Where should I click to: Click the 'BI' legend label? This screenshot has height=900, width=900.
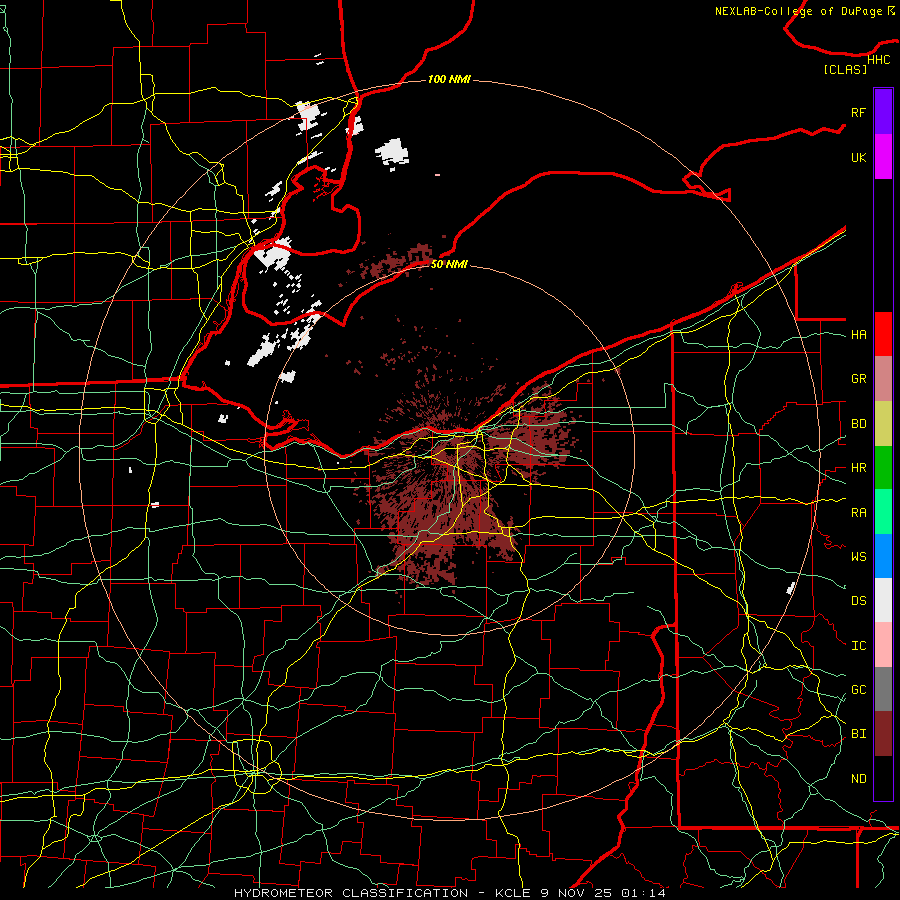[858, 734]
